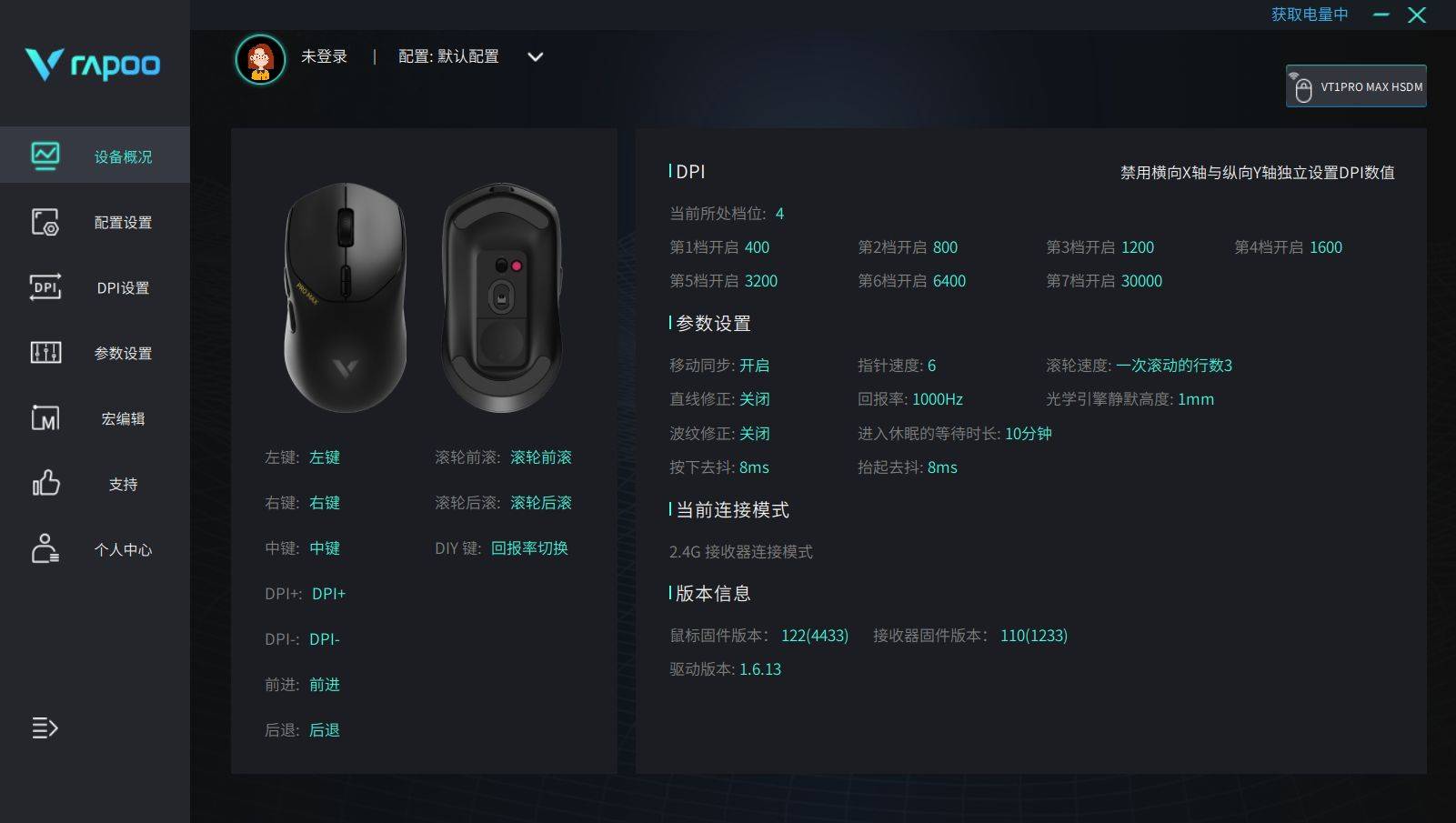Expand the 默认配置 profile dropdown arrow
The image size is (1456, 823).
click(536, 56)
